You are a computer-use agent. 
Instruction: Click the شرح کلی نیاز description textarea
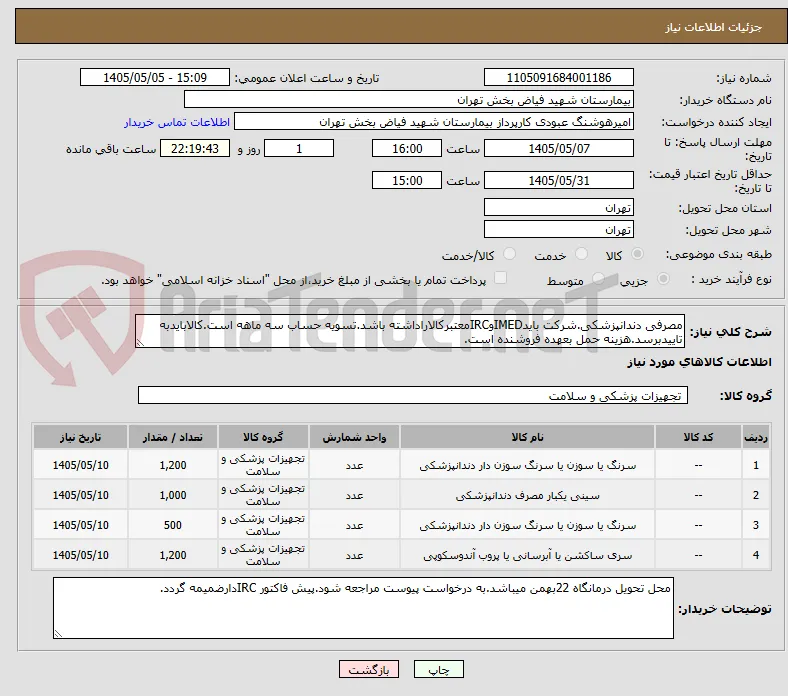[410, 331]
